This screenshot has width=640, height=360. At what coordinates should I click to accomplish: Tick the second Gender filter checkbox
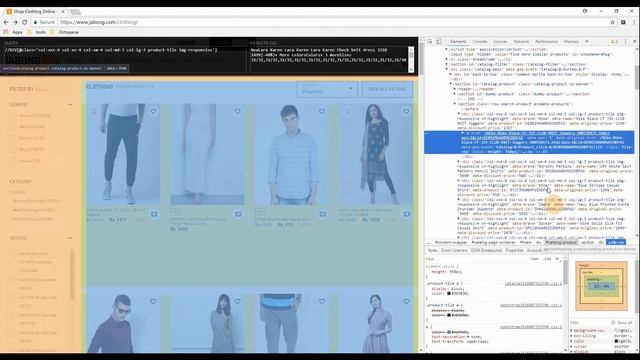click(13, 127)
